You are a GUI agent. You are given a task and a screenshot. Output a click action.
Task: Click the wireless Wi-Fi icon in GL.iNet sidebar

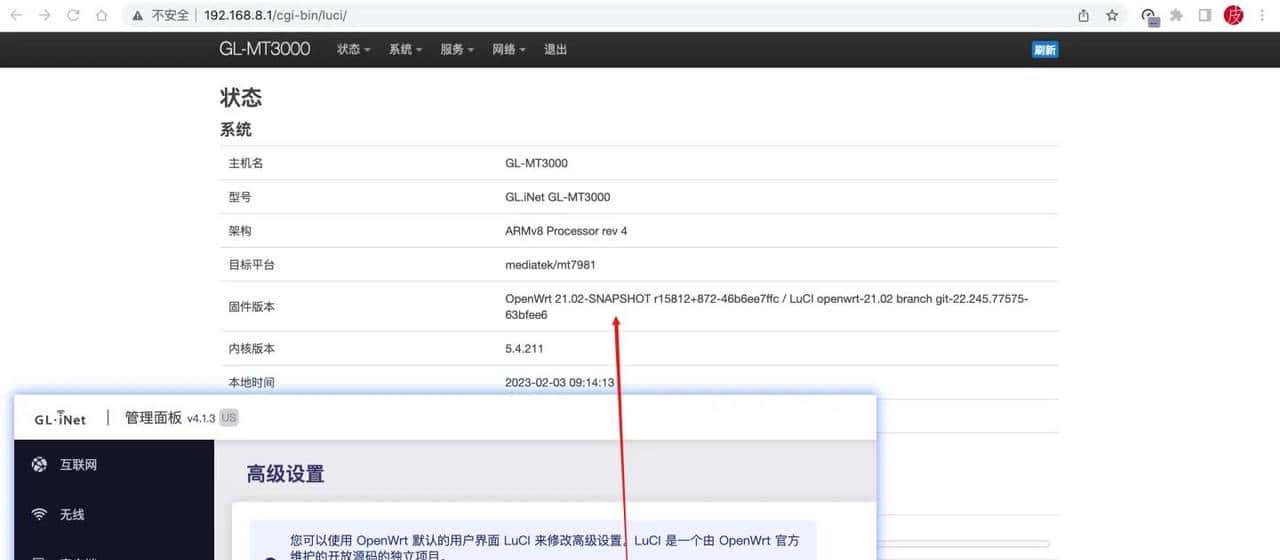[39, 514]
